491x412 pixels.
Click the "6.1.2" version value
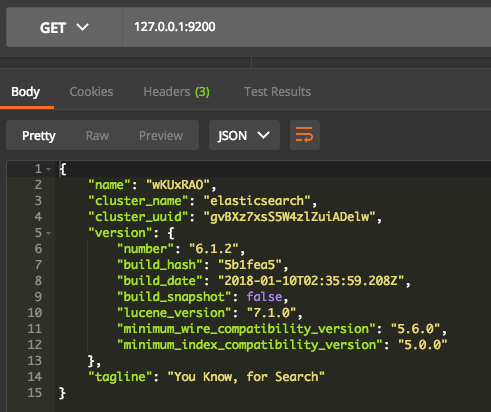pos(214,249)
